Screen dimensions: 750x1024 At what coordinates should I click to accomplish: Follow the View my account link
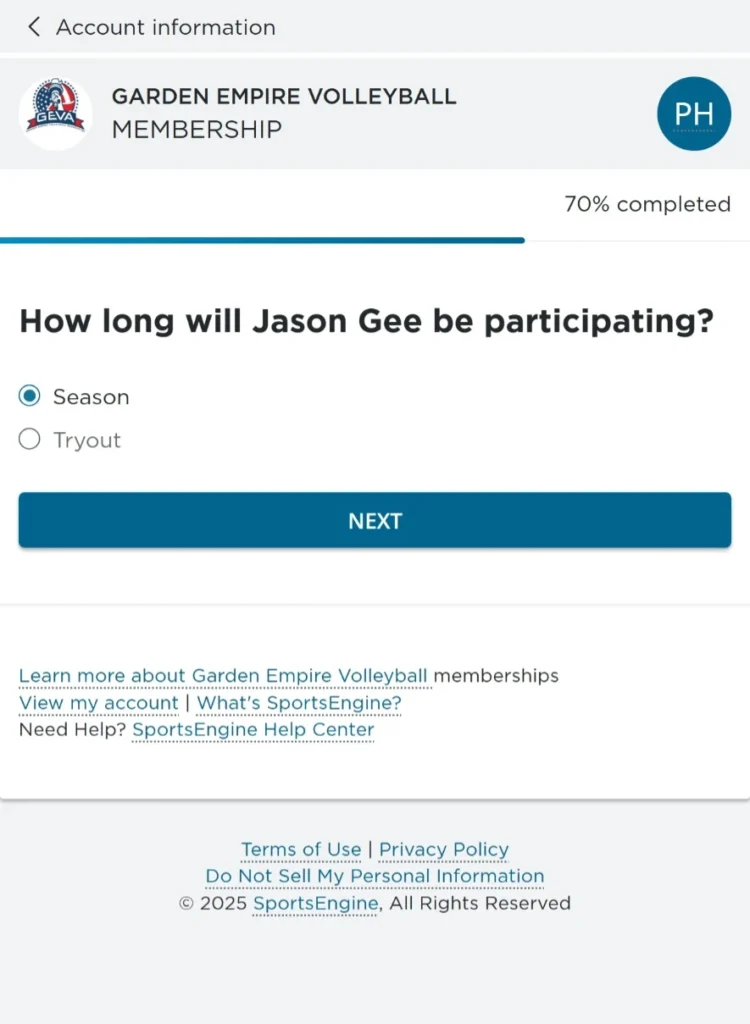point(98,703)
